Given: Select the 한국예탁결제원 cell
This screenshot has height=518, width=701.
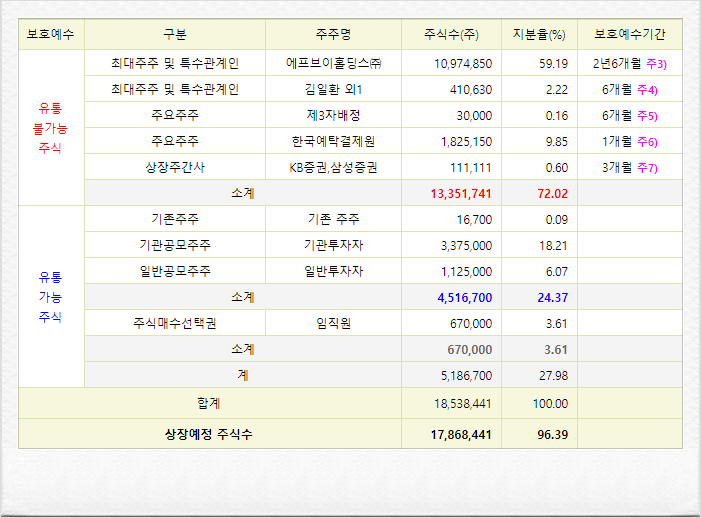Looking at the screenshot, I should click(333, 141).
